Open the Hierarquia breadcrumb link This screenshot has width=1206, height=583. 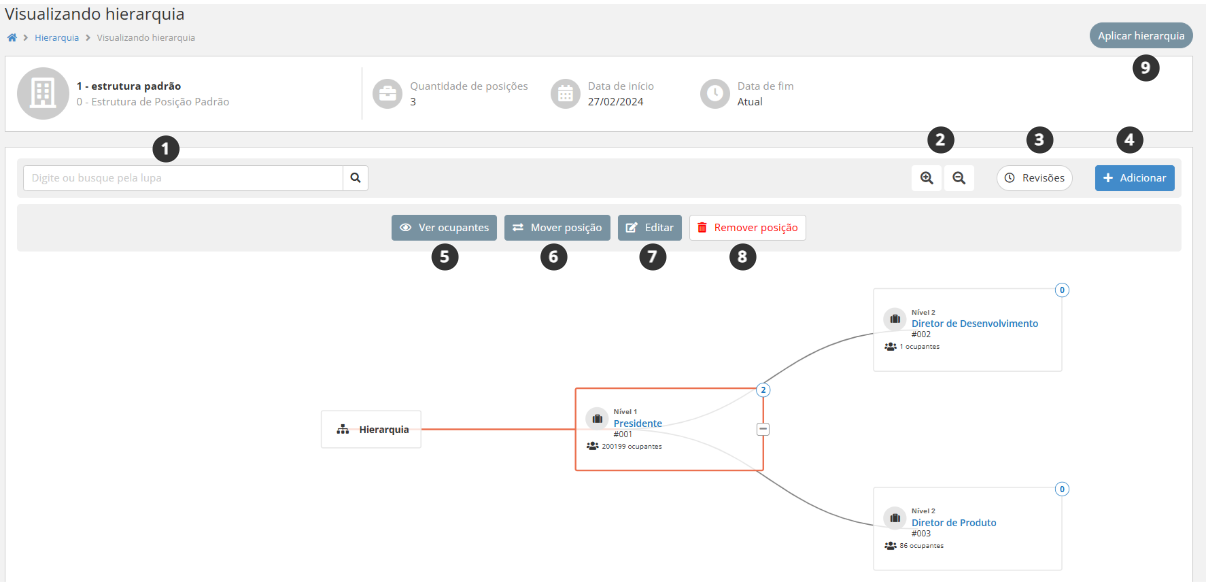click(x=56, y=38)
